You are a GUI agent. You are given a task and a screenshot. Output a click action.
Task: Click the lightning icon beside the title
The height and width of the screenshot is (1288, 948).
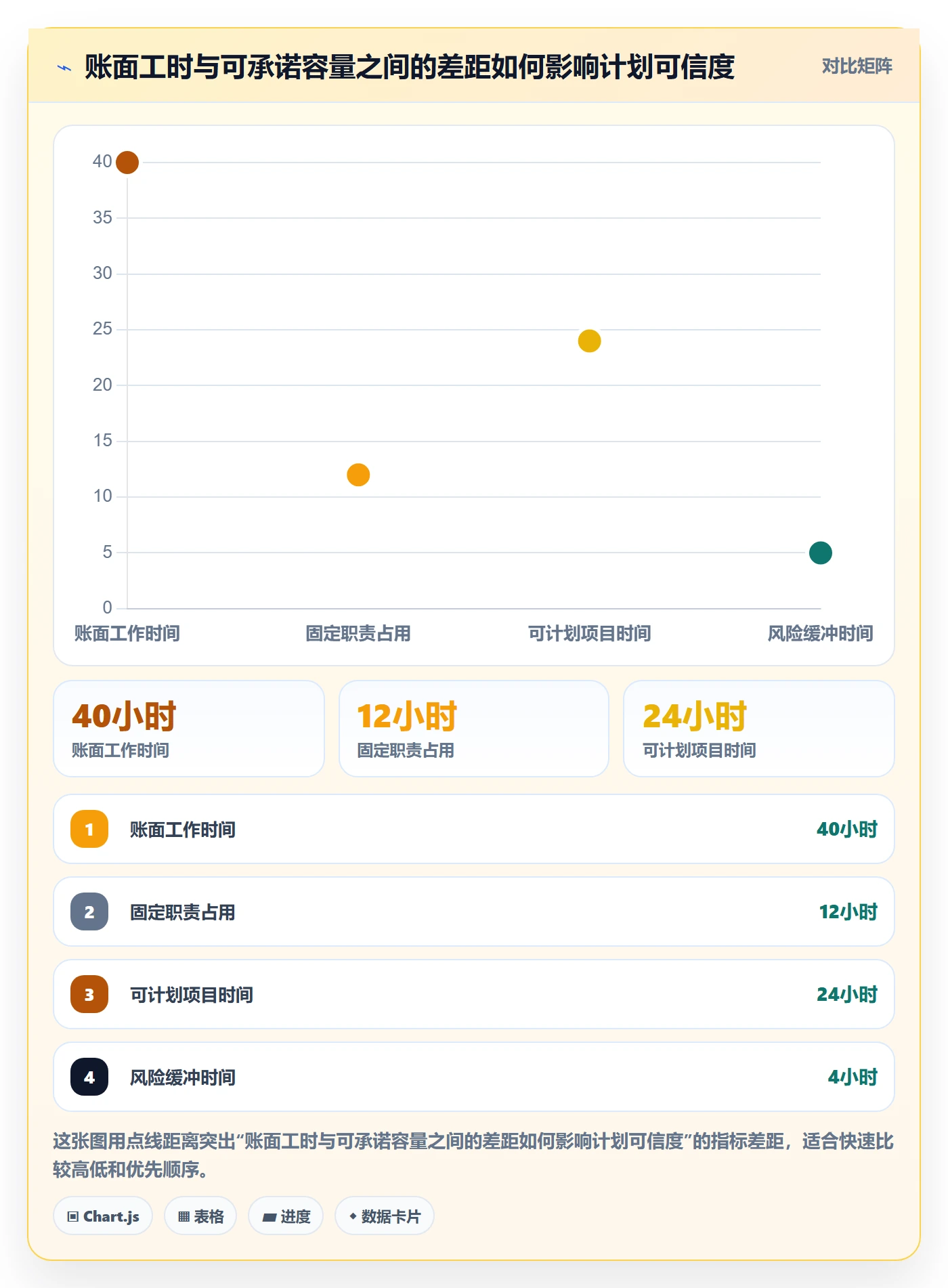64,68
